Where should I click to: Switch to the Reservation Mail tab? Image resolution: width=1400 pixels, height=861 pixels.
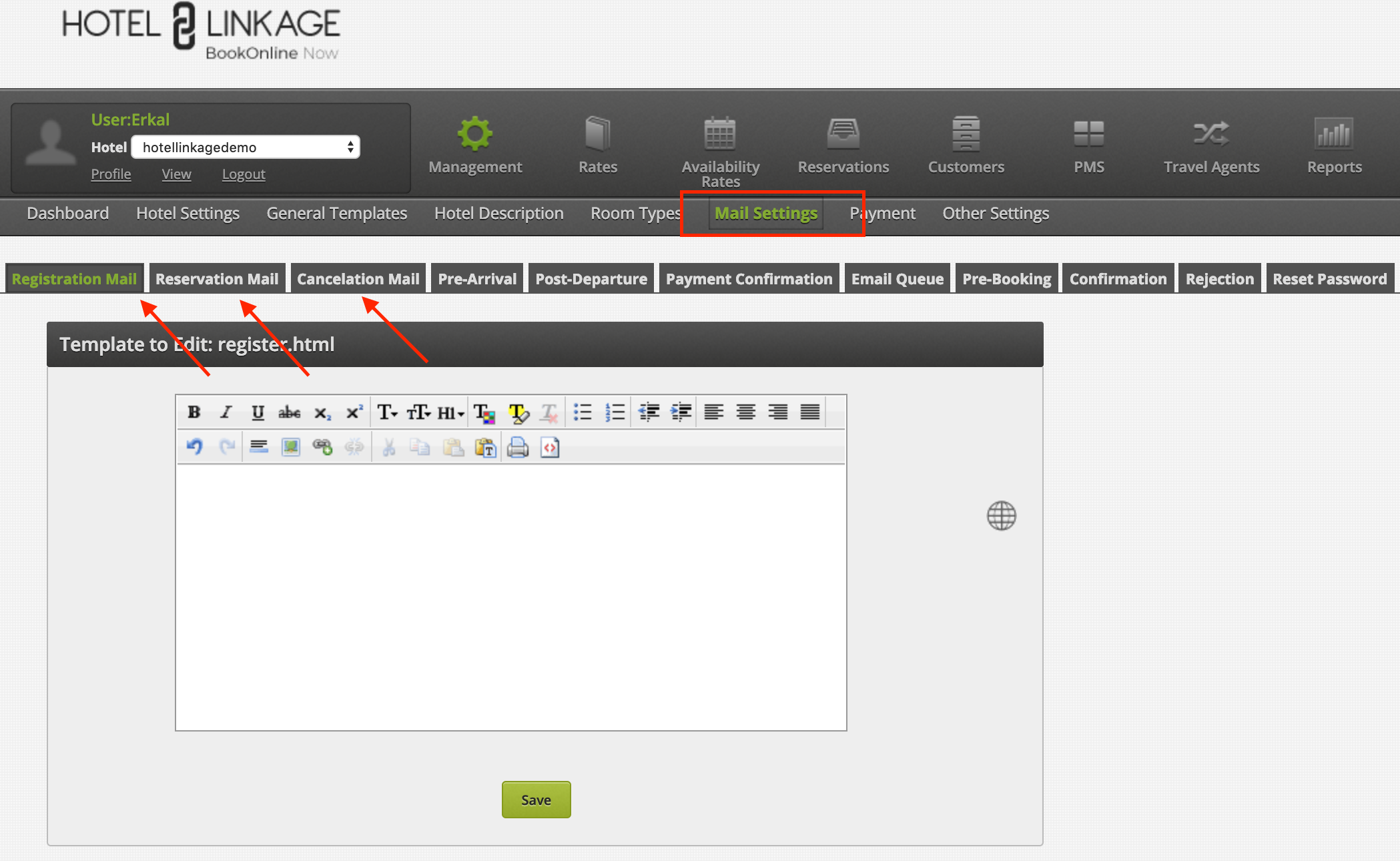[217, 278]
